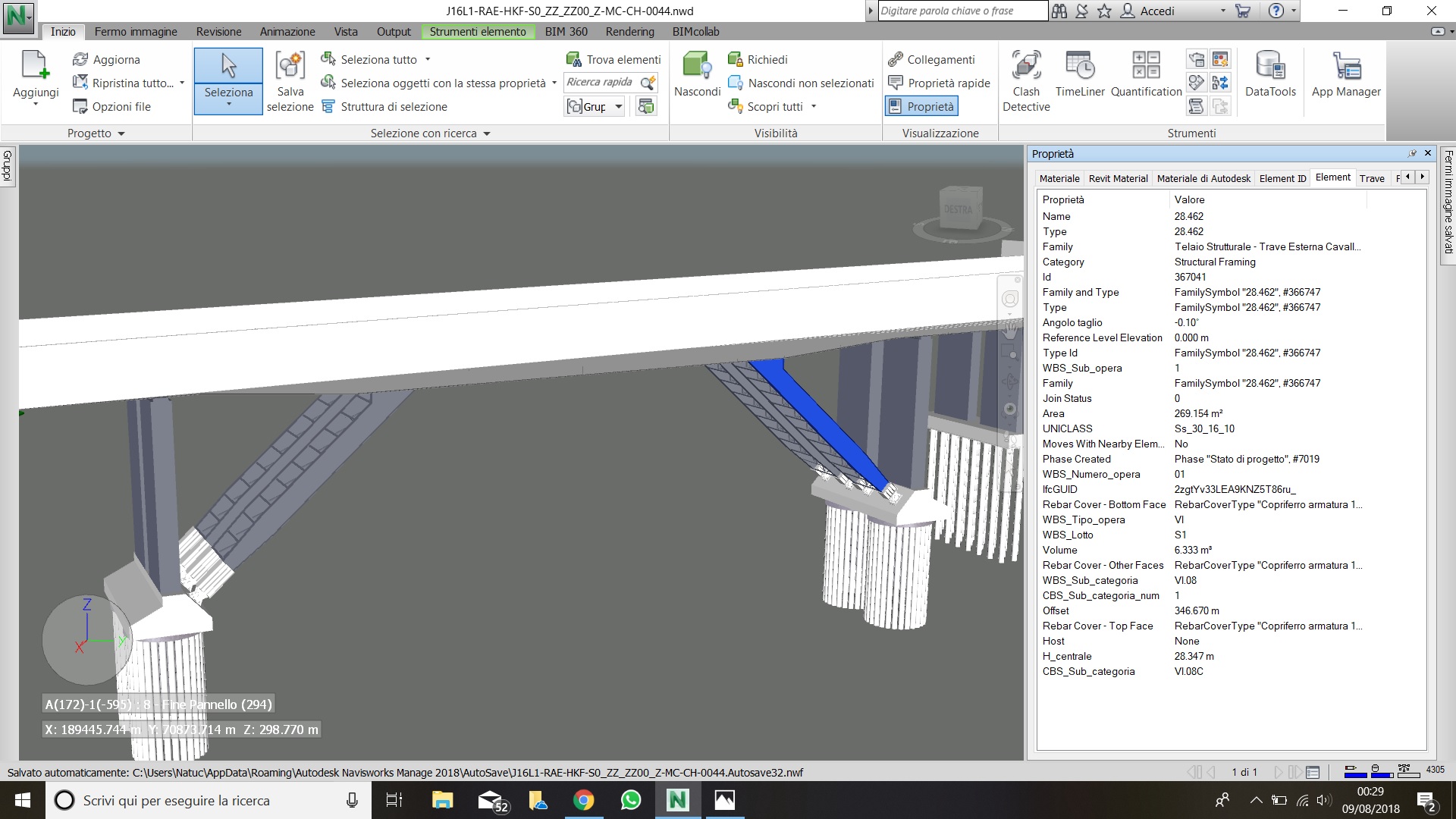Screen dimensions: 1456x819
Task: Open the Revit Material properties tab
Action: click(x=1118, y=178)
